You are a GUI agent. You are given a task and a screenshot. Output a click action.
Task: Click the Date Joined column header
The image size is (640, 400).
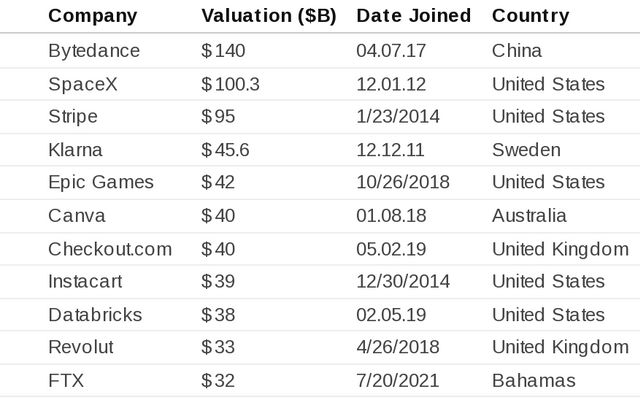tap(413, 16)
